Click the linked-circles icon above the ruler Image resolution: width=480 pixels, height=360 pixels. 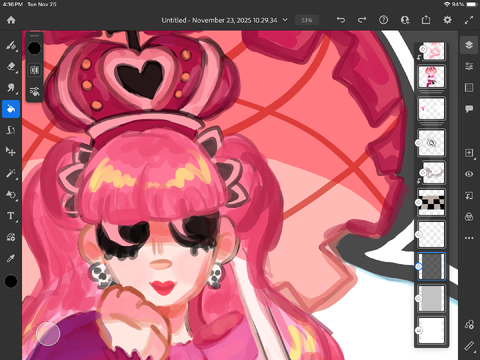(x=469, y=324)
